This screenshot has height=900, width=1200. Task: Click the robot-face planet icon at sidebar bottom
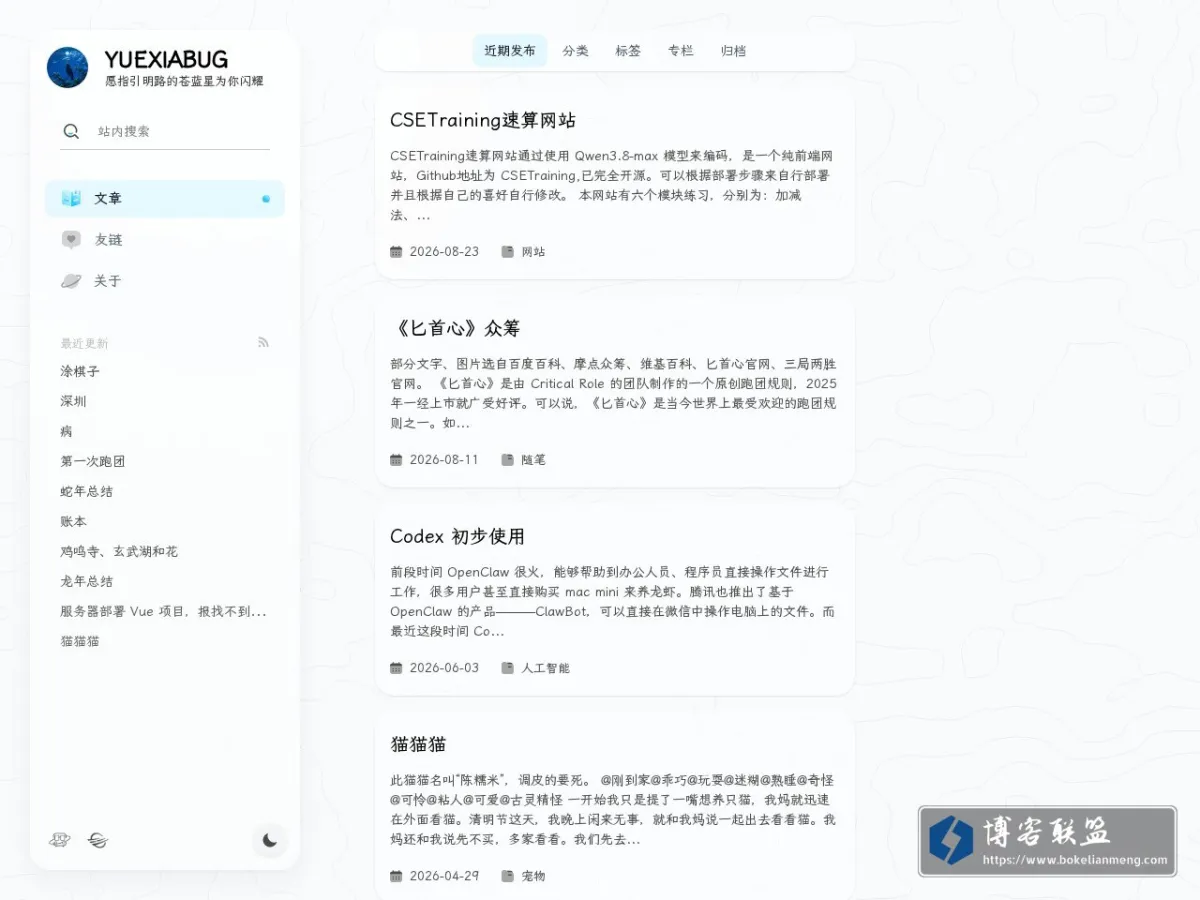tap(60, 840)
